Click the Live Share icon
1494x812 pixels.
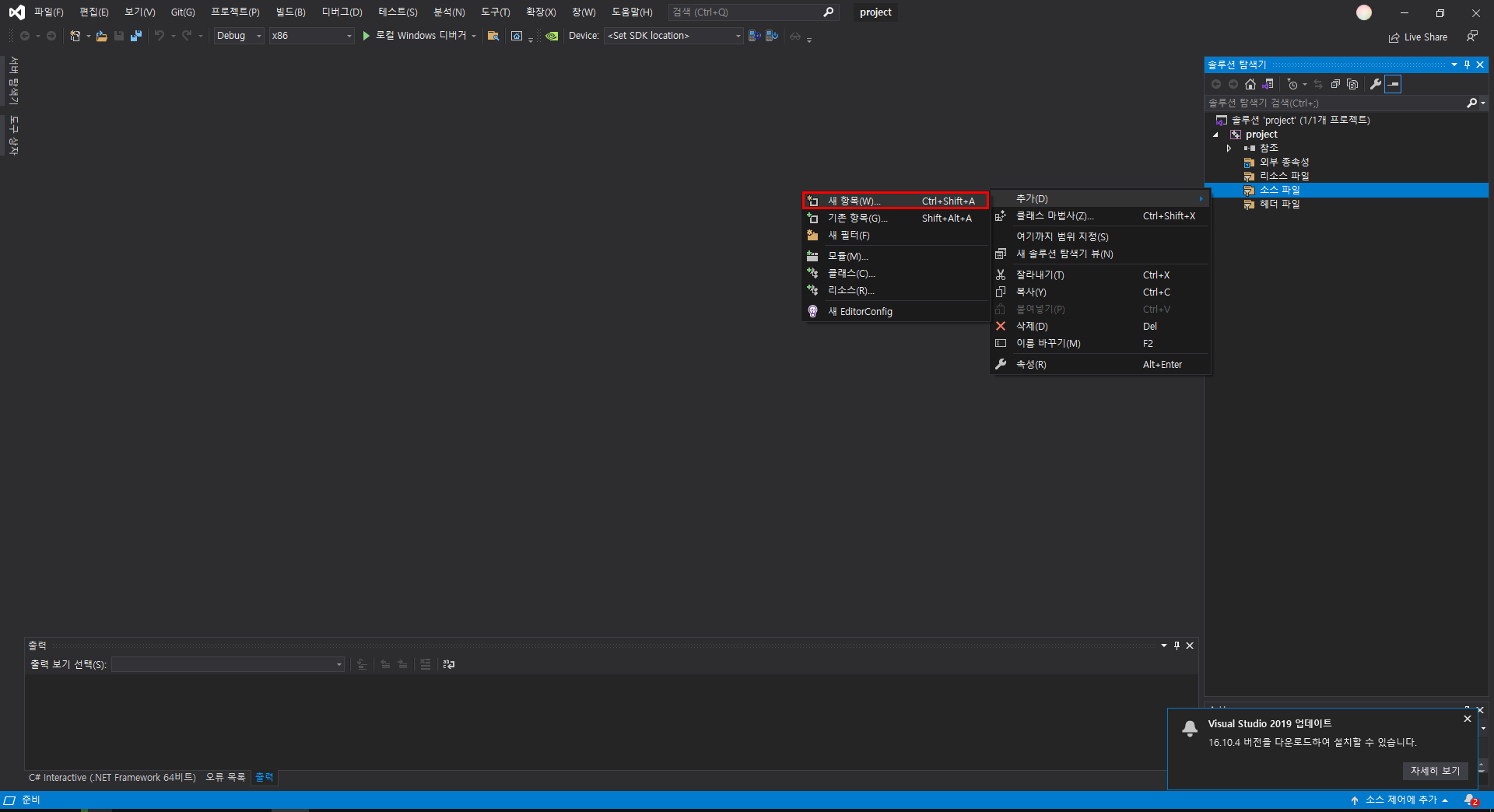(x=1394, y=37)
